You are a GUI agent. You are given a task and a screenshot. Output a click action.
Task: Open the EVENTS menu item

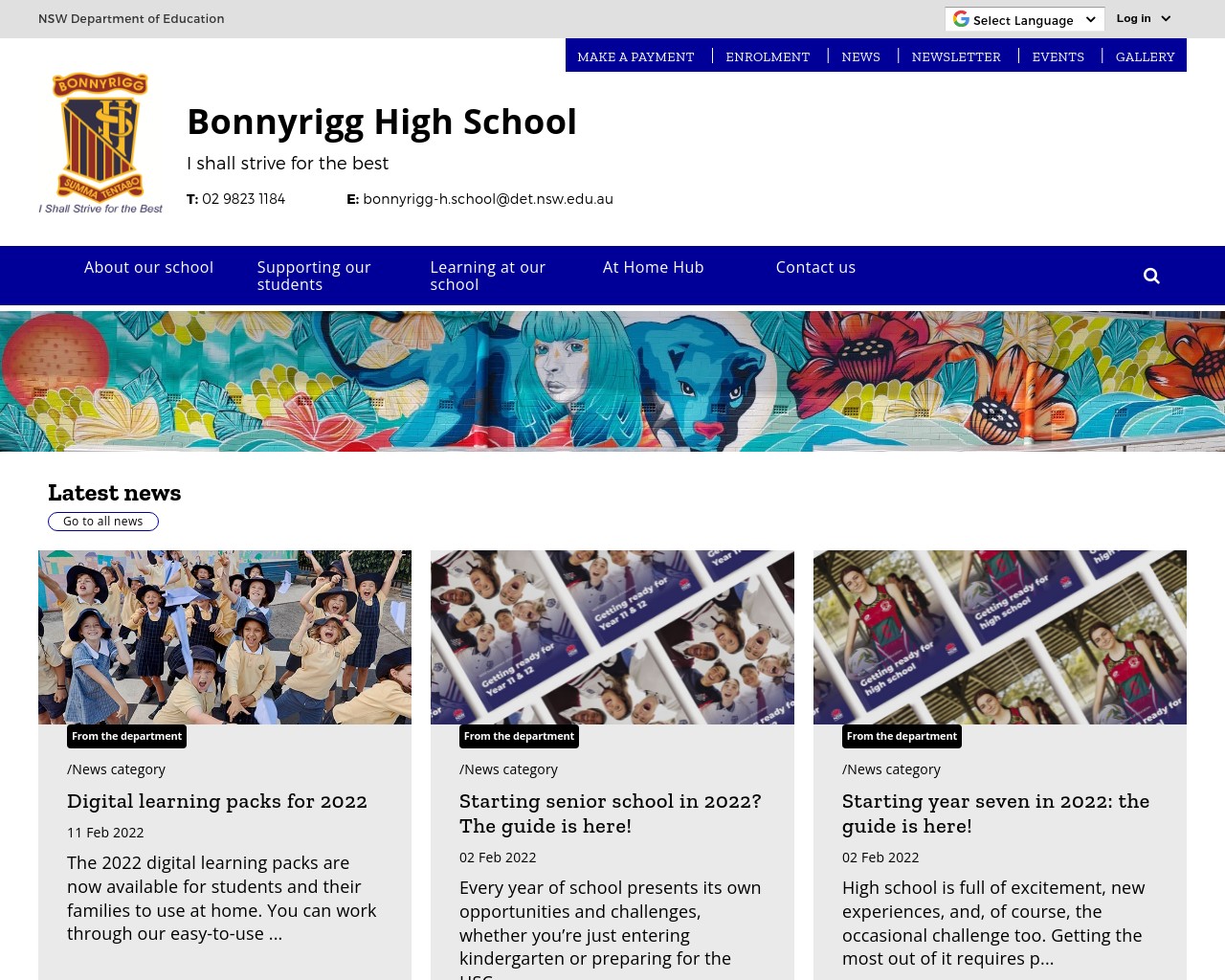coord(1058,56)
